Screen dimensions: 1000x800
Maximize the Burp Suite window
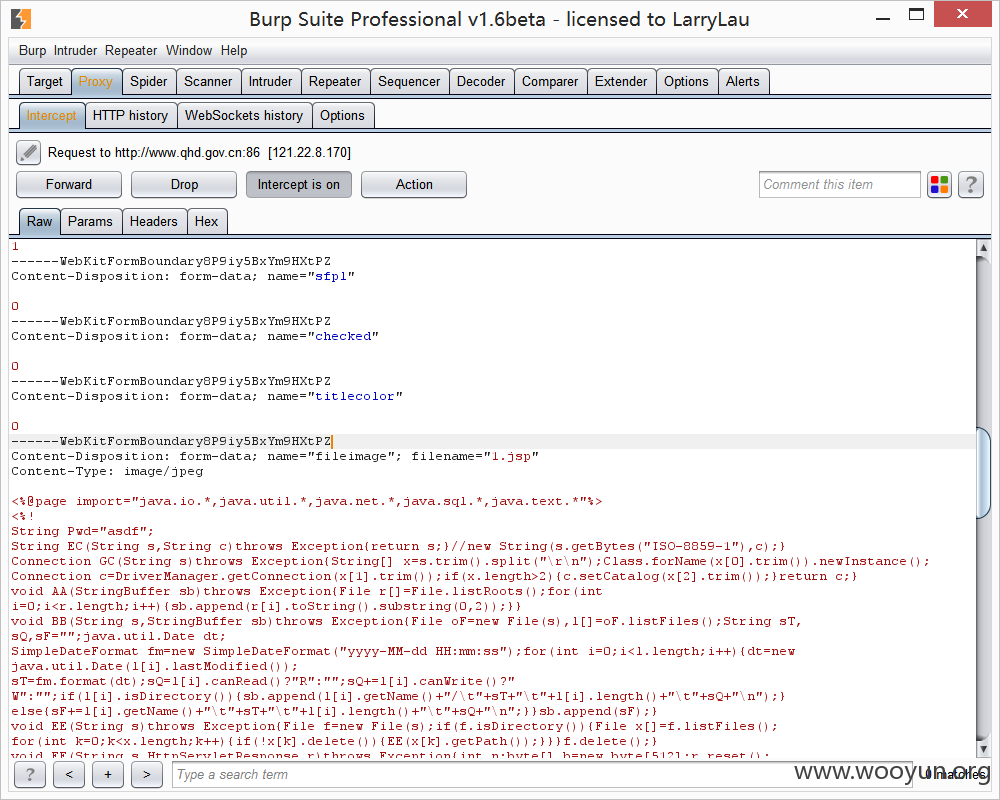916,15
